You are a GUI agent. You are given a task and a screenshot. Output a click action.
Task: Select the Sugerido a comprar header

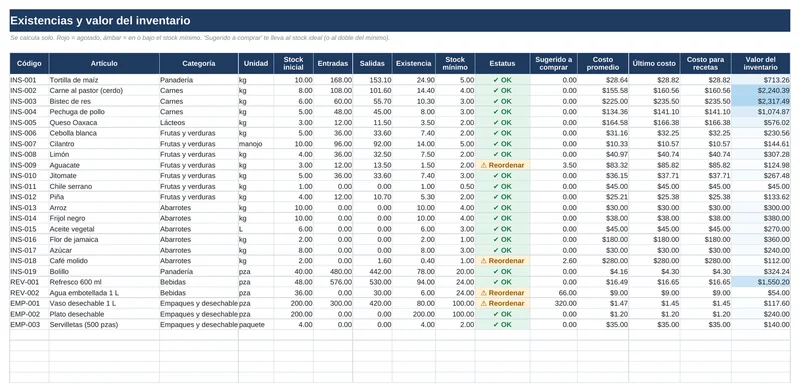pyautogui.click(x=554, y=64)
